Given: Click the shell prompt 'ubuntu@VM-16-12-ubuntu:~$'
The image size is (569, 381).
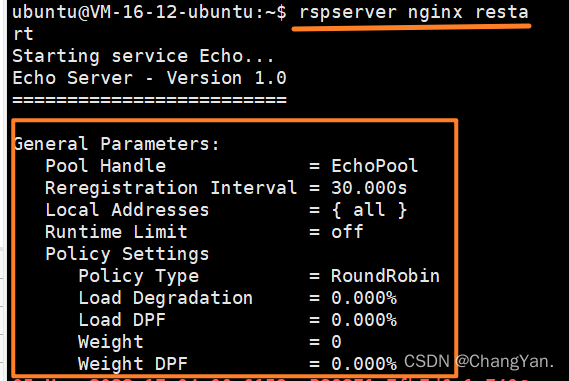Looking at the screenshot, I should coord(149,12).
